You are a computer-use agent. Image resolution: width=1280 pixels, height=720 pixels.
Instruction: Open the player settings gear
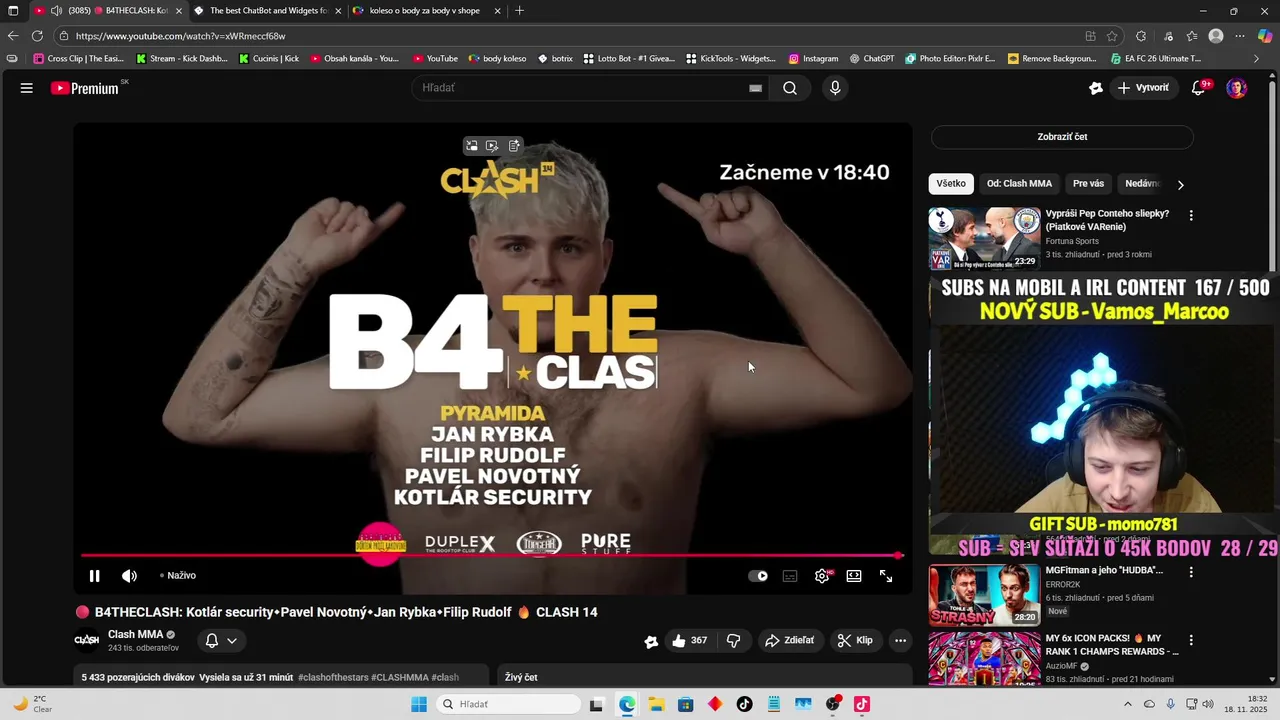(x=822, y=576)
